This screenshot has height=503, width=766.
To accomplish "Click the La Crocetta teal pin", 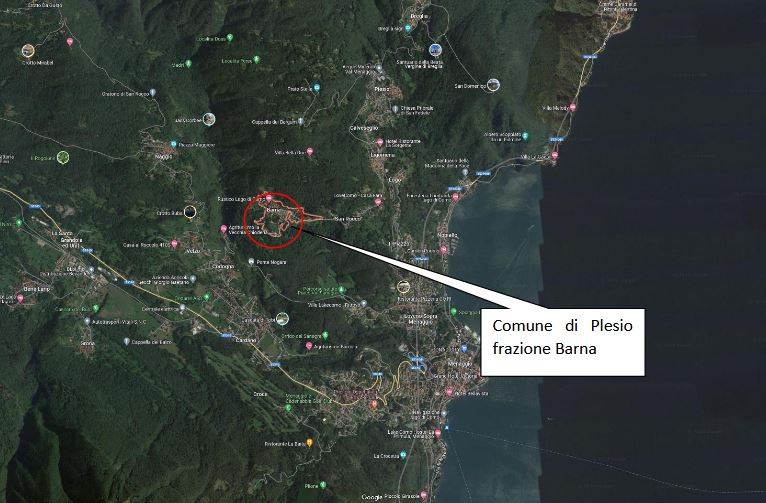I will point(403,455).
